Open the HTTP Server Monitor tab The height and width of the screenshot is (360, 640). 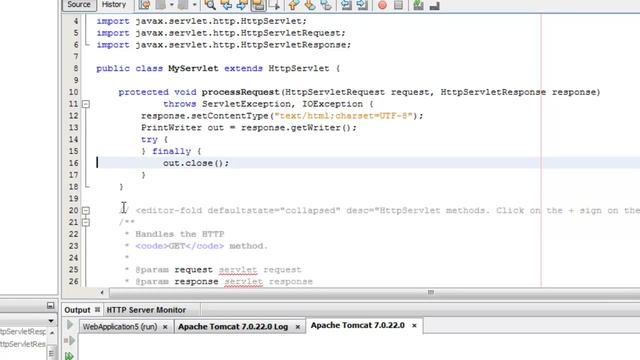146,310
